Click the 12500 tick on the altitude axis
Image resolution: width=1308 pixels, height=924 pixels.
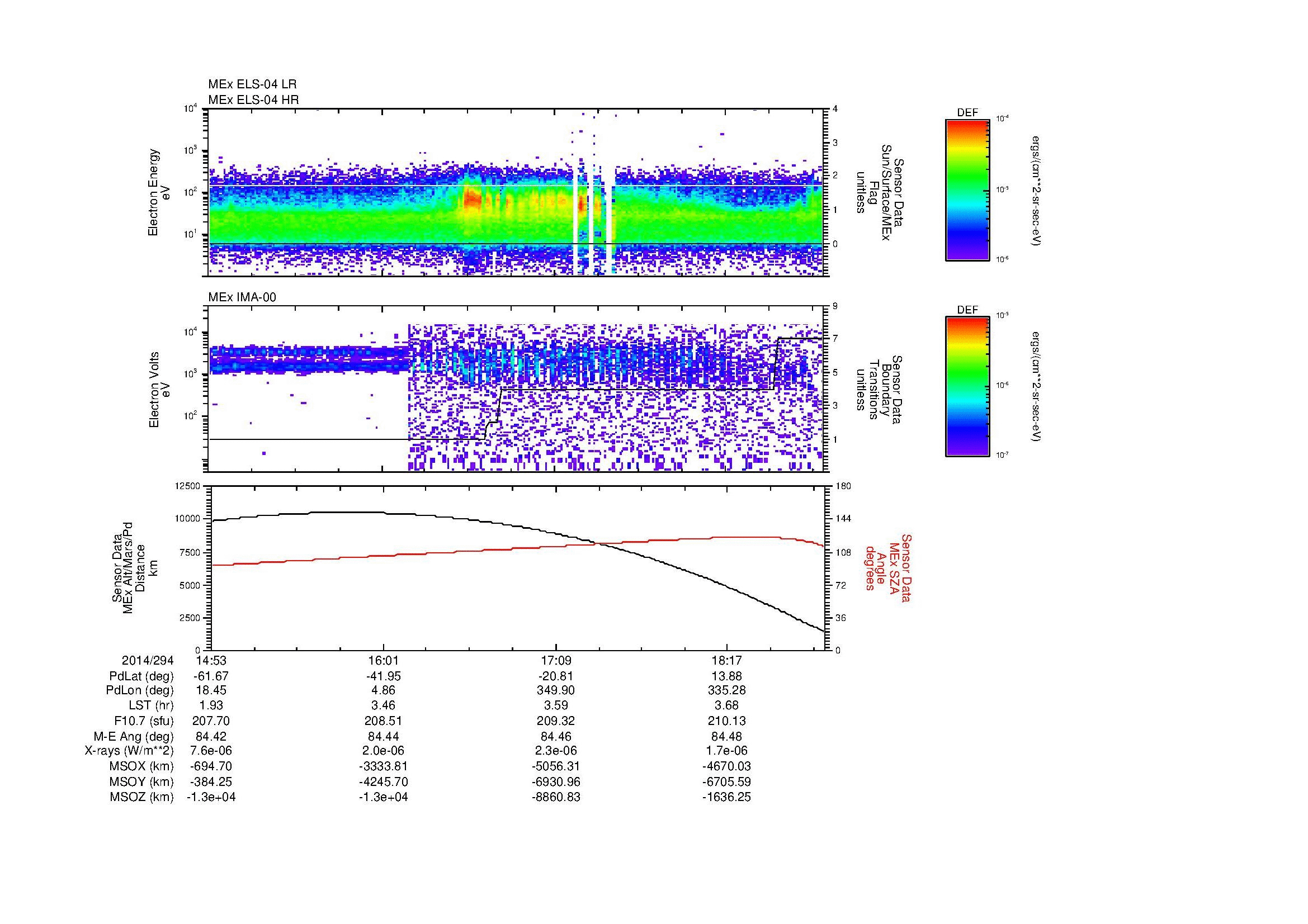tap(188, 486)
